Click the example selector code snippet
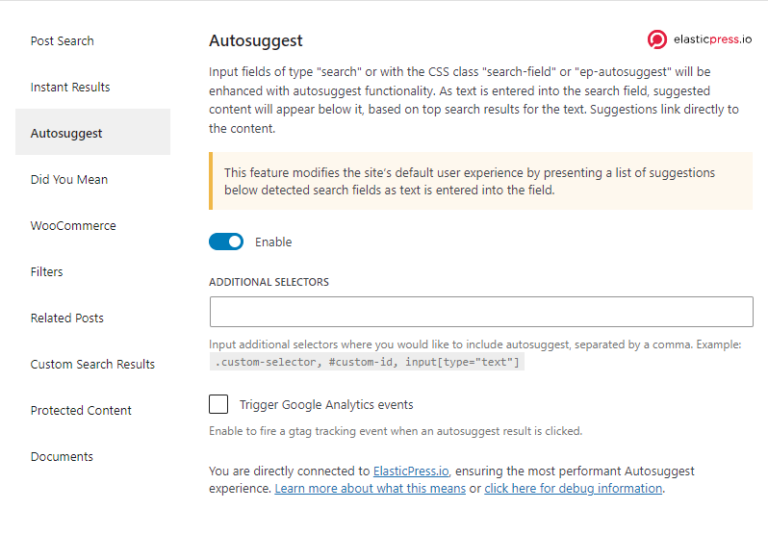This screenshot has height=535, width=768. tap(367, 362)
